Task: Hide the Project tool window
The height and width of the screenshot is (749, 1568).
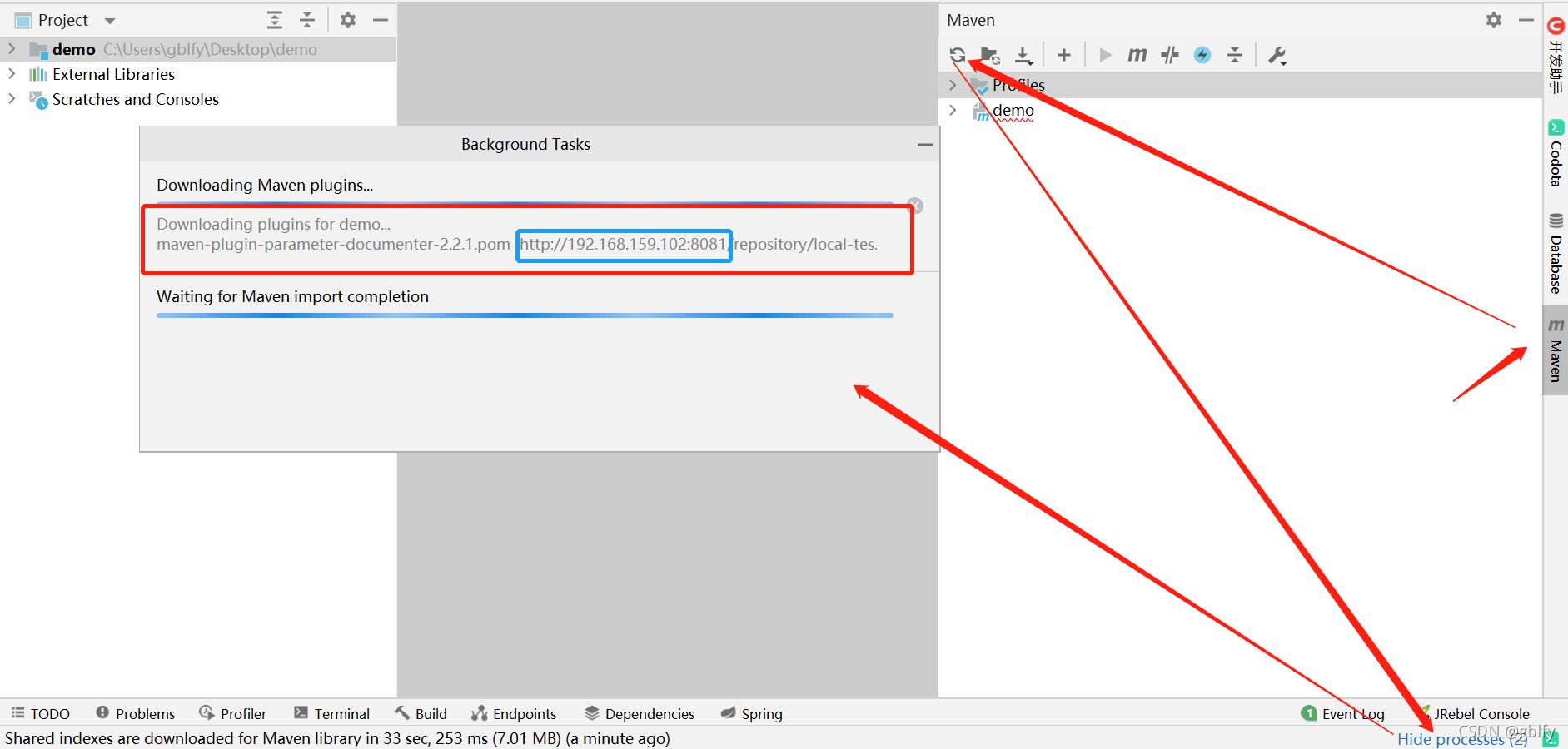Action: click(381, 20)
